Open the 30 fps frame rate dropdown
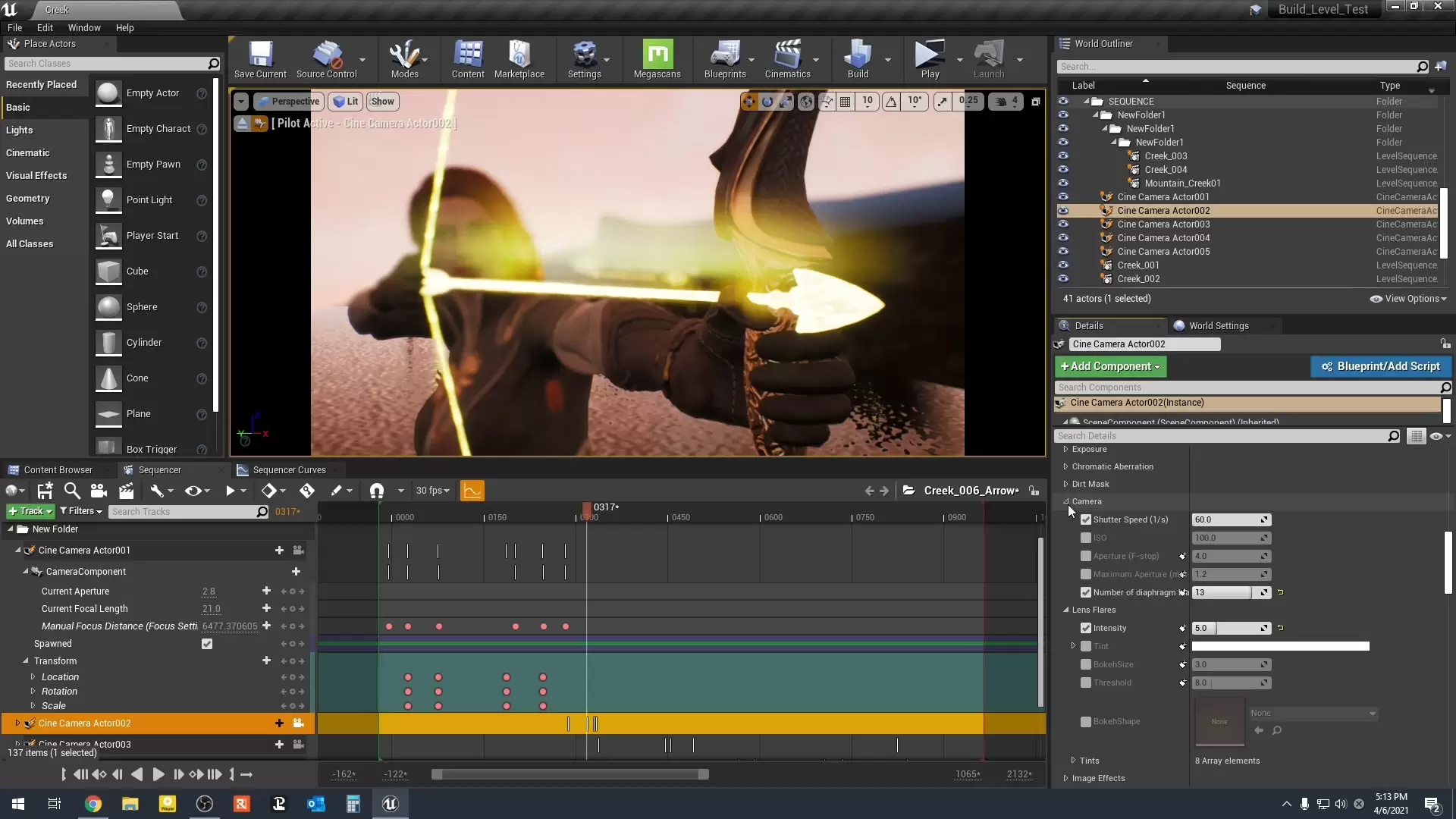 click(432, 491)
